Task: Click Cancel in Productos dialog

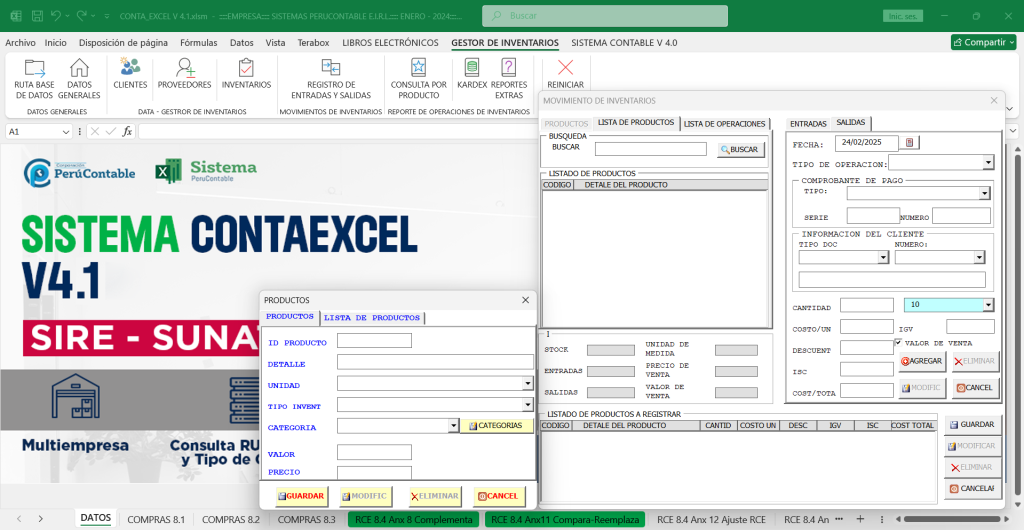Action: (x=498, y=496)
